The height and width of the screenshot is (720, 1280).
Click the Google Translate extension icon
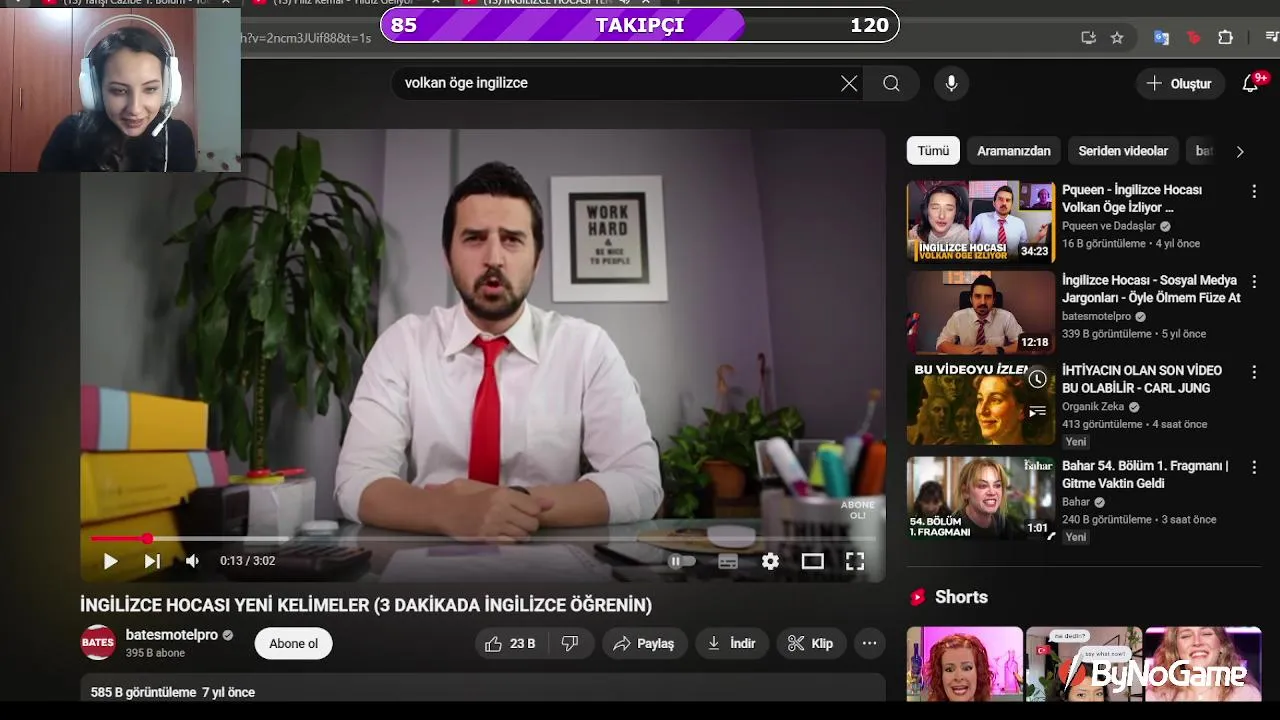1161,38
